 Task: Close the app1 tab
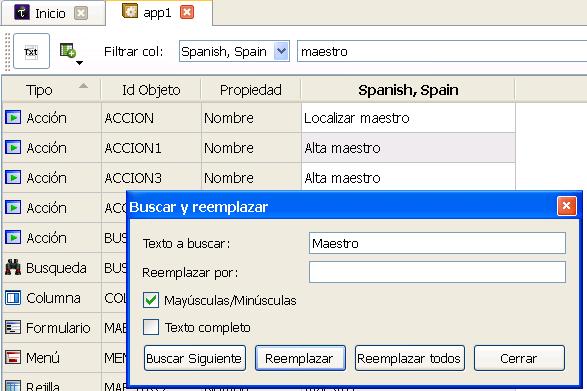tap(187, 12)
